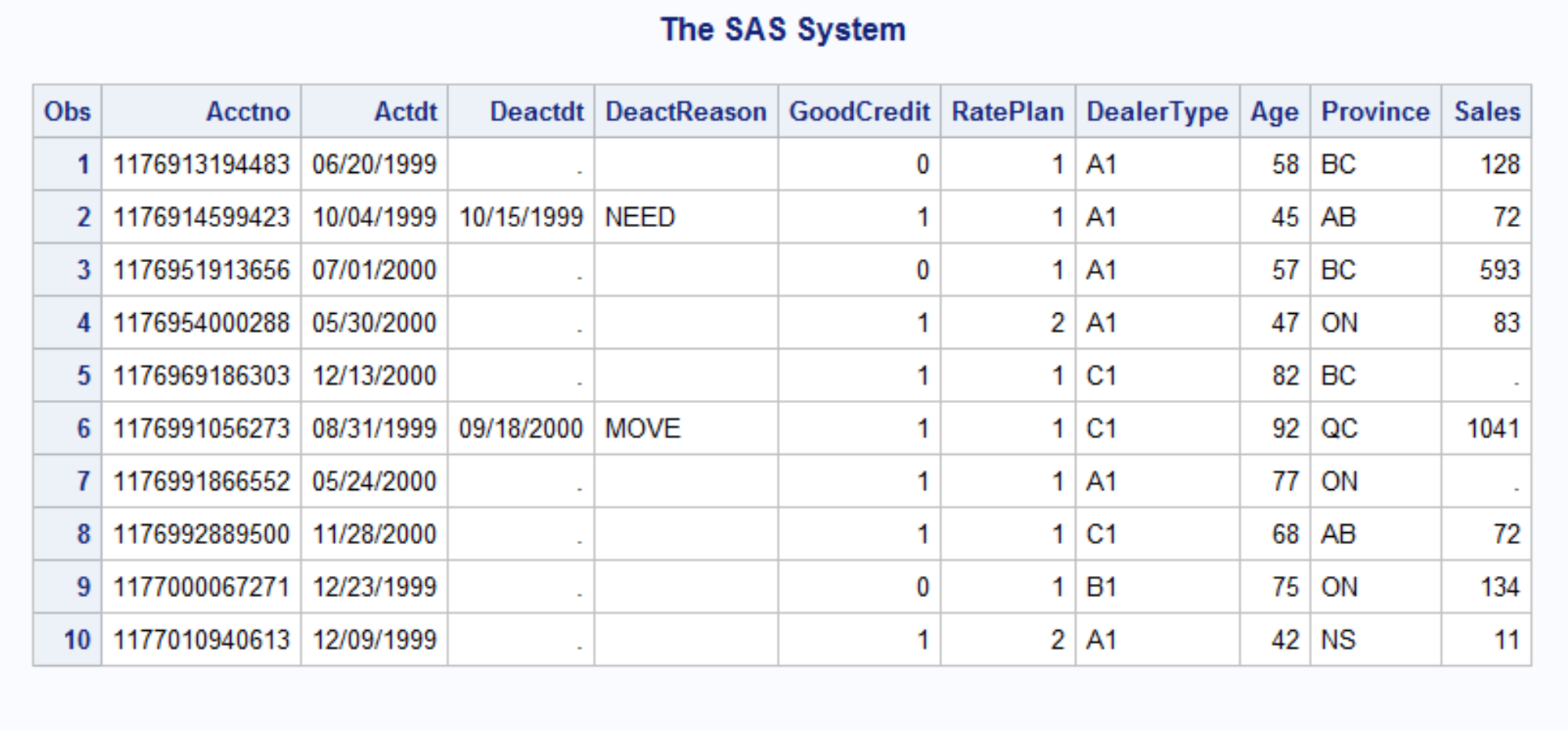This screenshot has width=1568, height=731.
Task: Click the Sales value 1041 cell
Action: point(1492,429)
